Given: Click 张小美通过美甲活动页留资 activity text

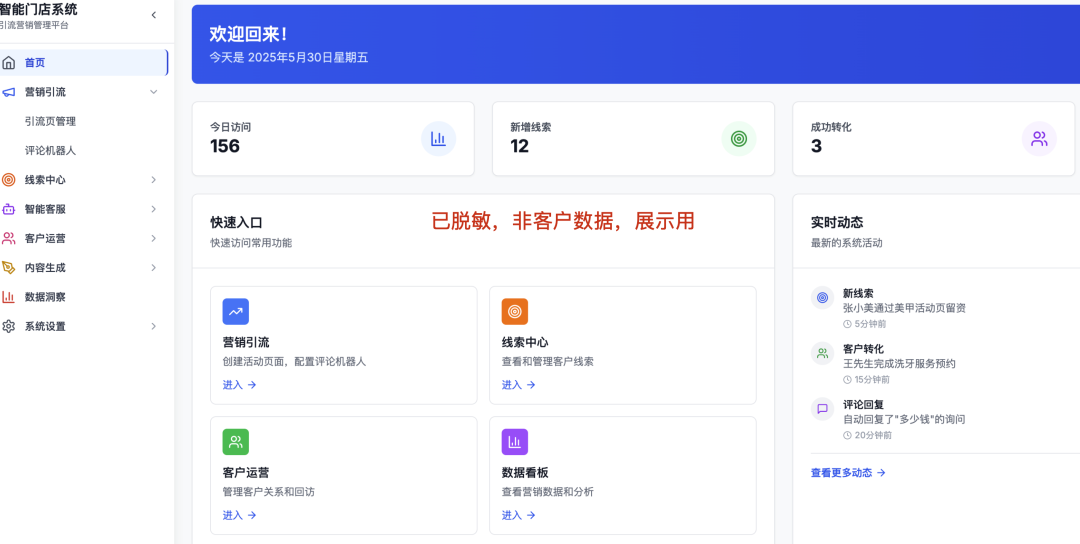Looking at the screenshot, I should pos(904,308).
